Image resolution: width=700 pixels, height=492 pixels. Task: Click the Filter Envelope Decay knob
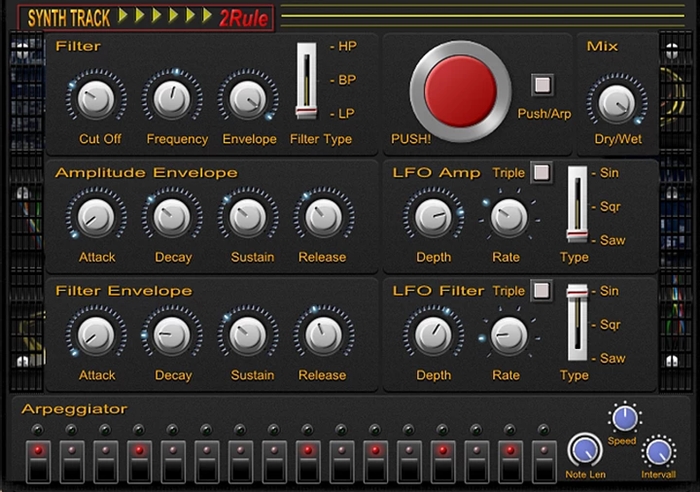coord(172,335)
